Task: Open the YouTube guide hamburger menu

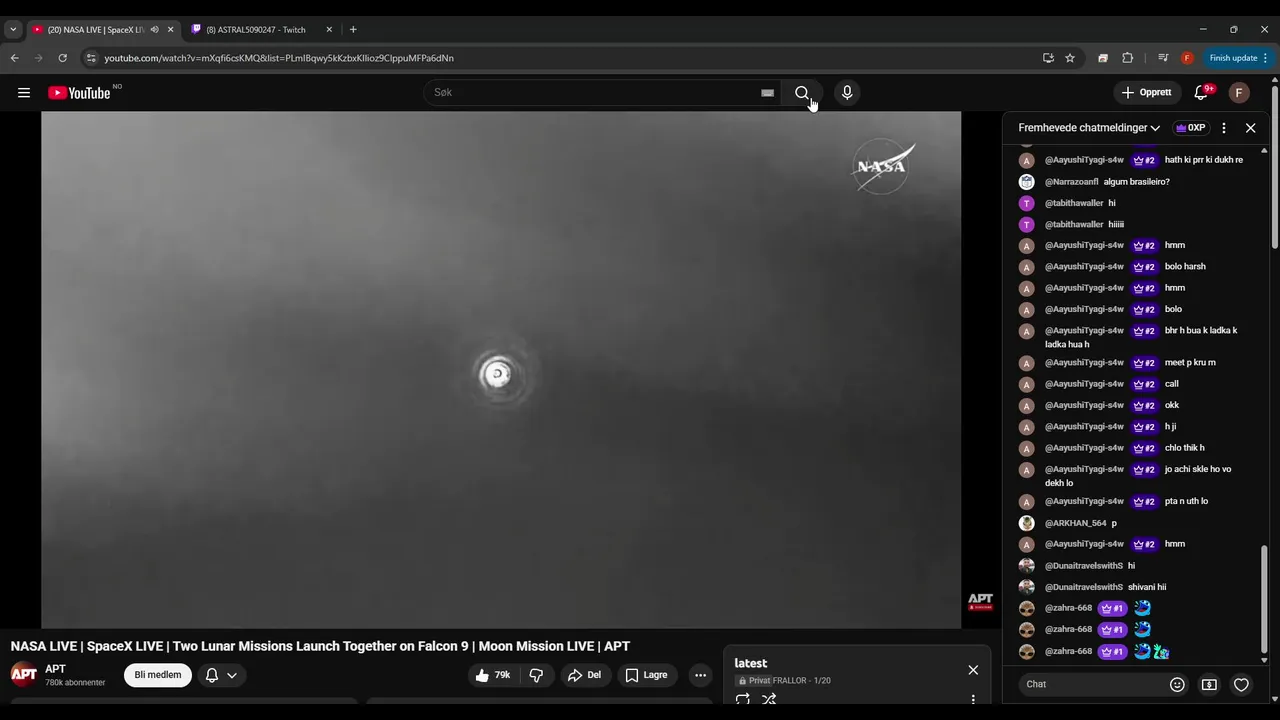Action: [x=24, y=93]
